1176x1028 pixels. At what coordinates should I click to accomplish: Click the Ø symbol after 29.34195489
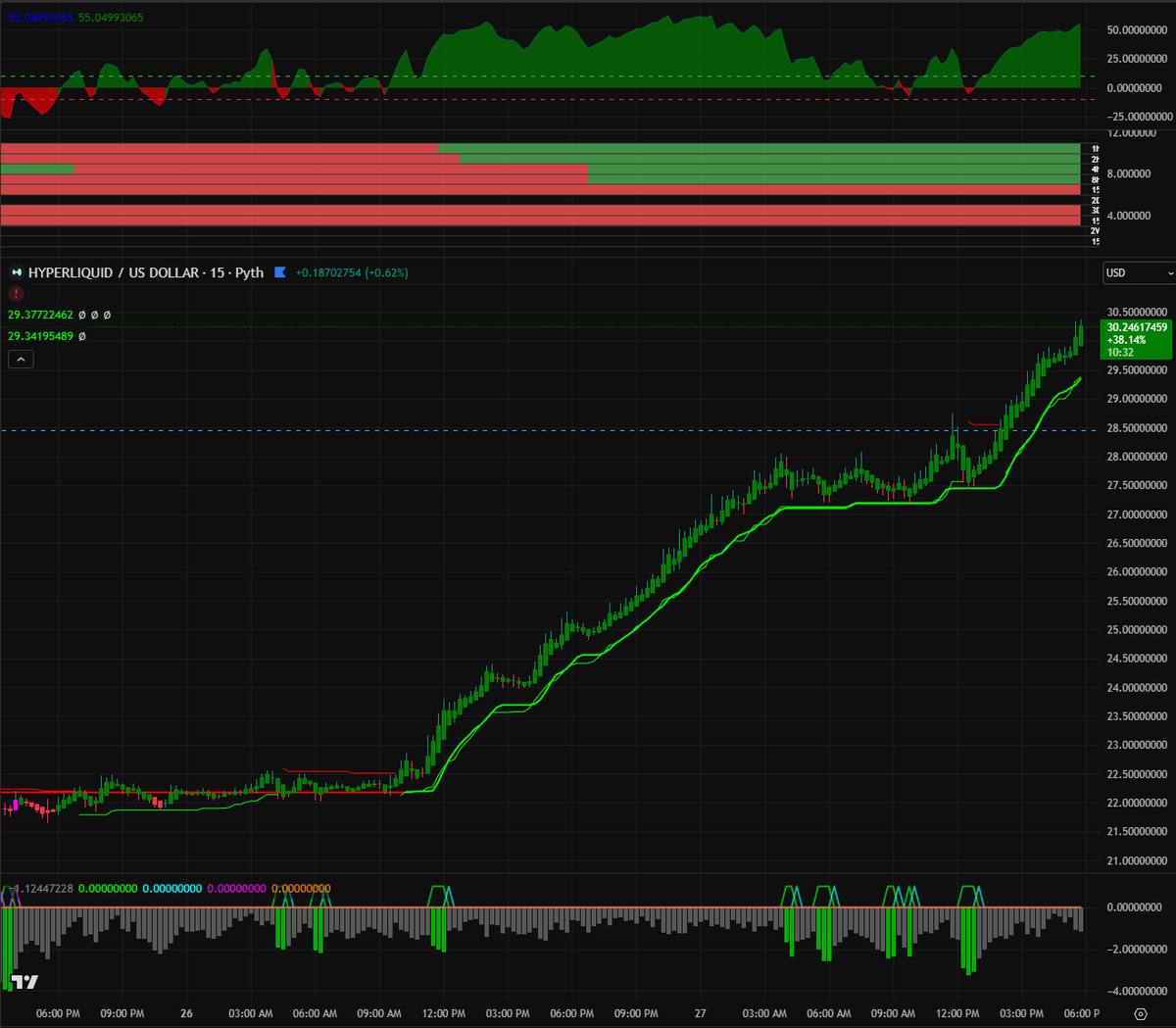tap(81, 336)
